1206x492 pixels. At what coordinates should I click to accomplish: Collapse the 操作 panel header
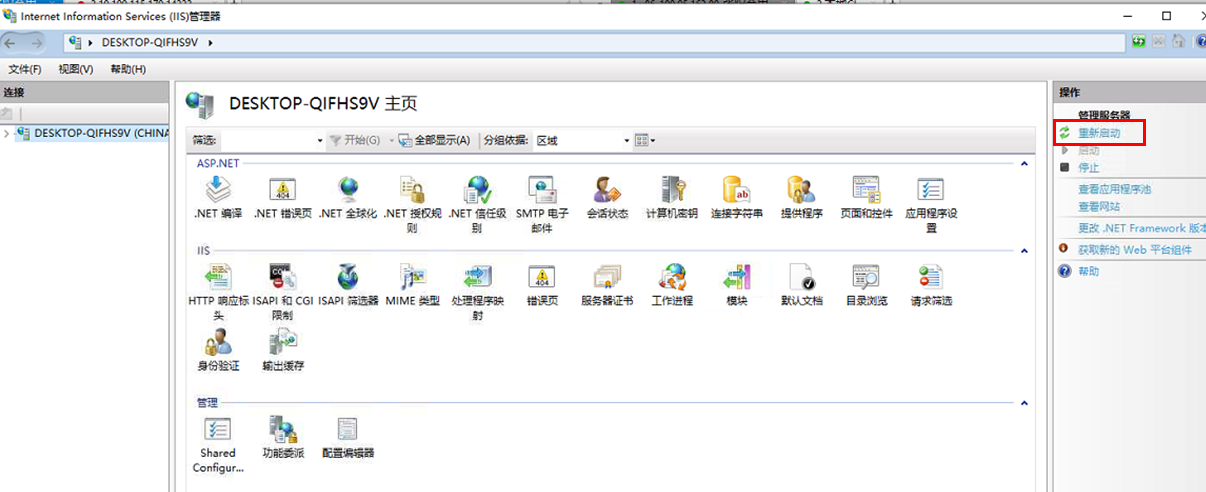pos(1129,92)
